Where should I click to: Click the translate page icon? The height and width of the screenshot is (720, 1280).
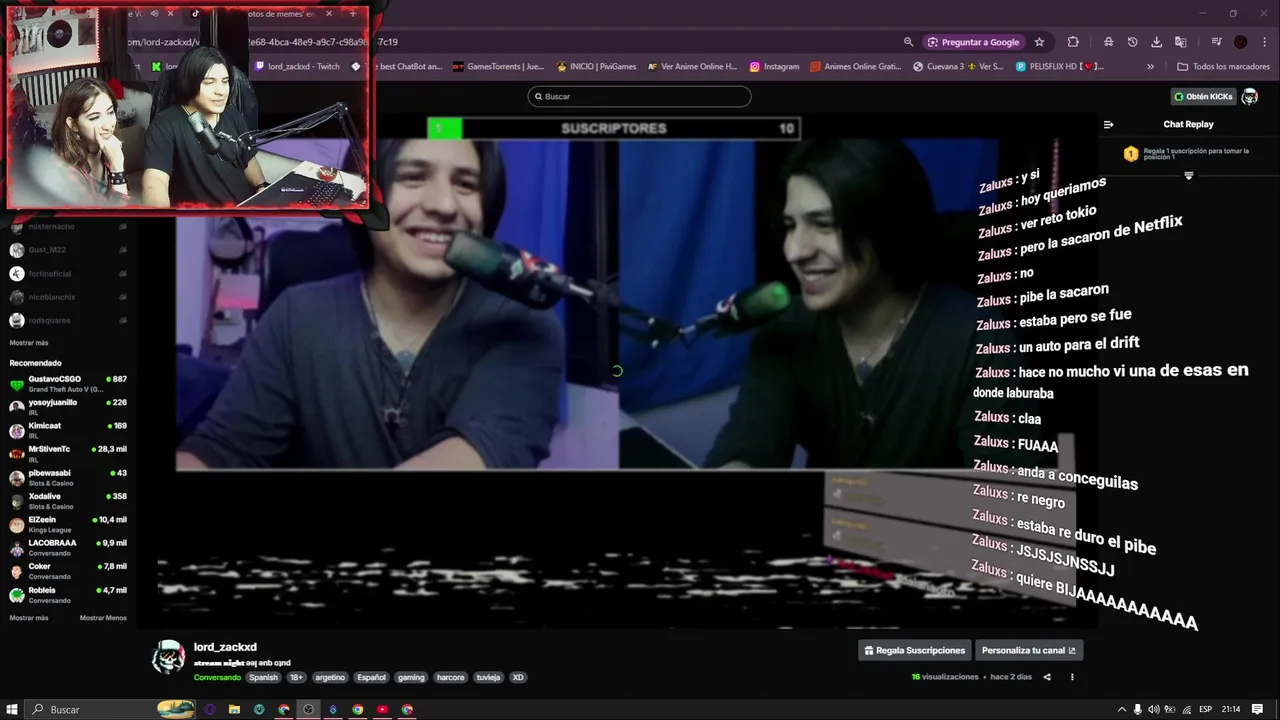point(1180,42)
